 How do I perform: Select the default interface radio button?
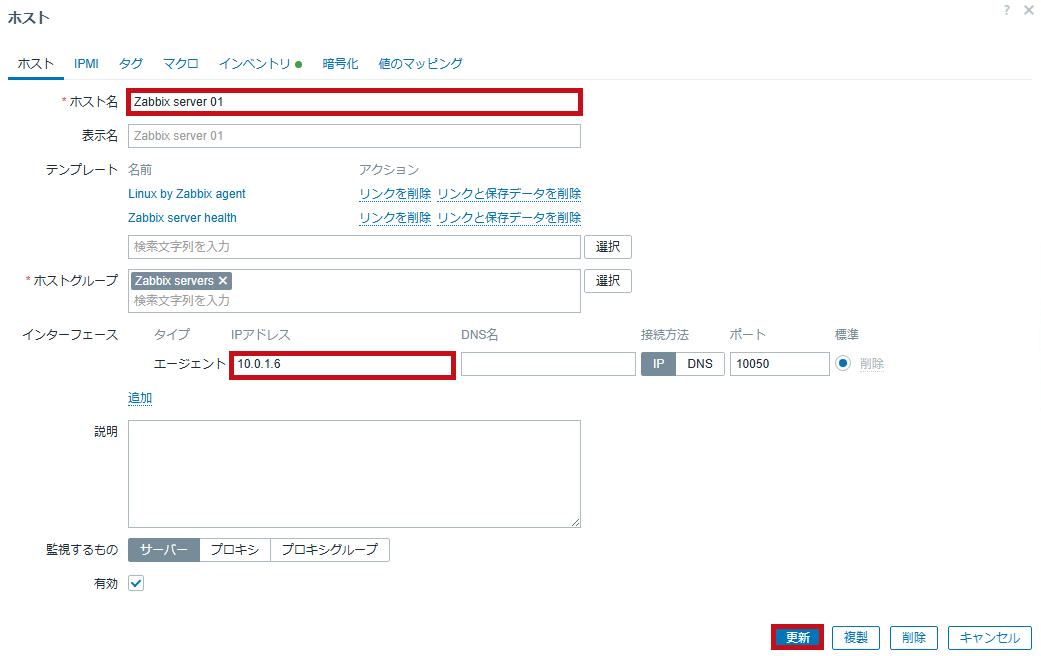[842, 363]
